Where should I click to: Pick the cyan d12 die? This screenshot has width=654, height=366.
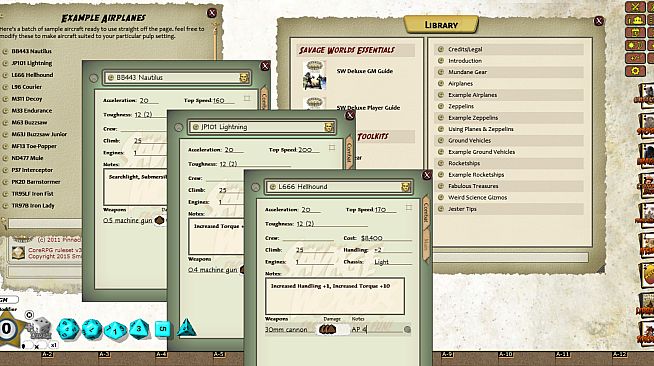click(x=92, y=329)
